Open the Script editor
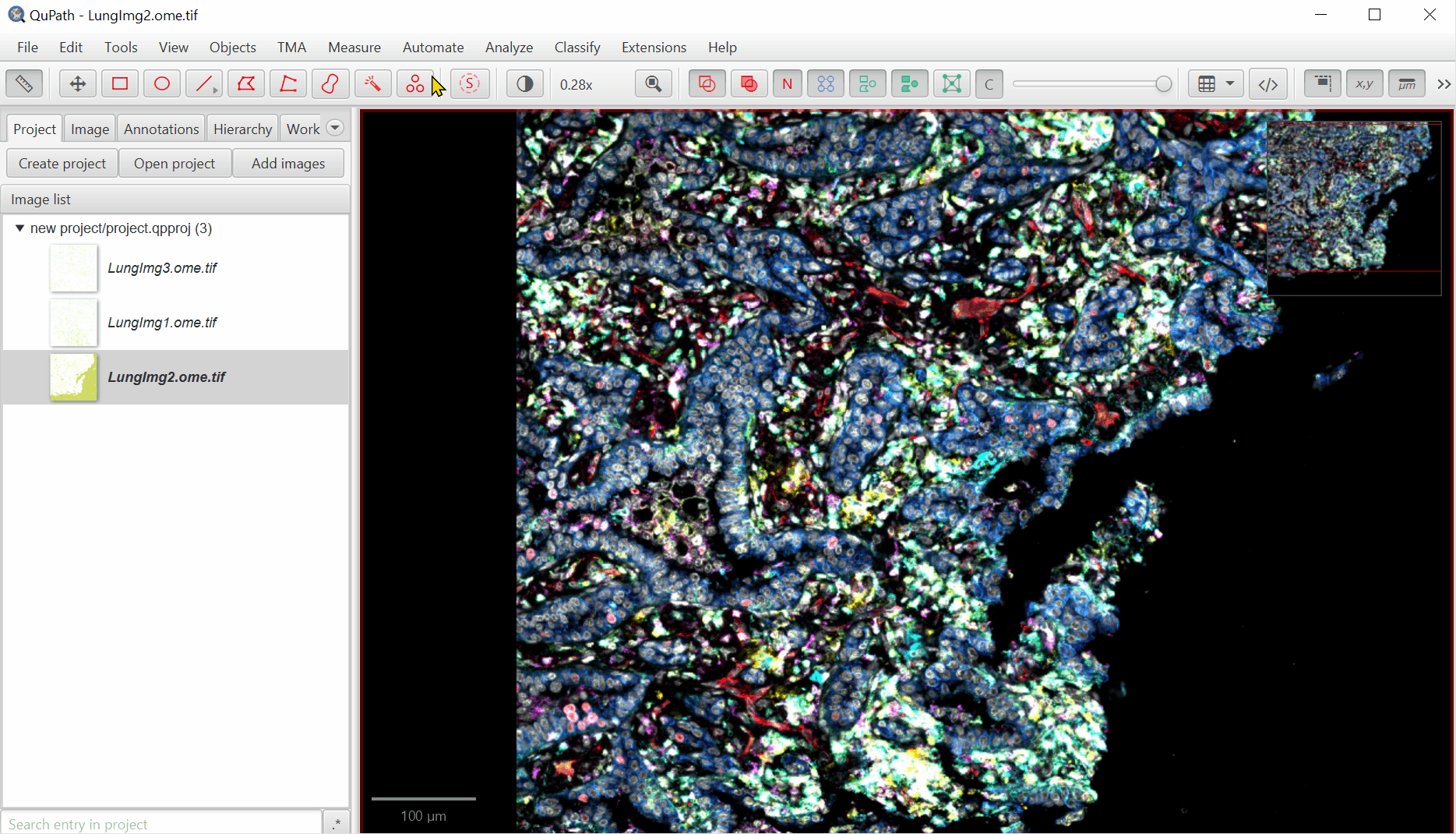Viewport: 1456px width, 834px height. point(1267,83)
